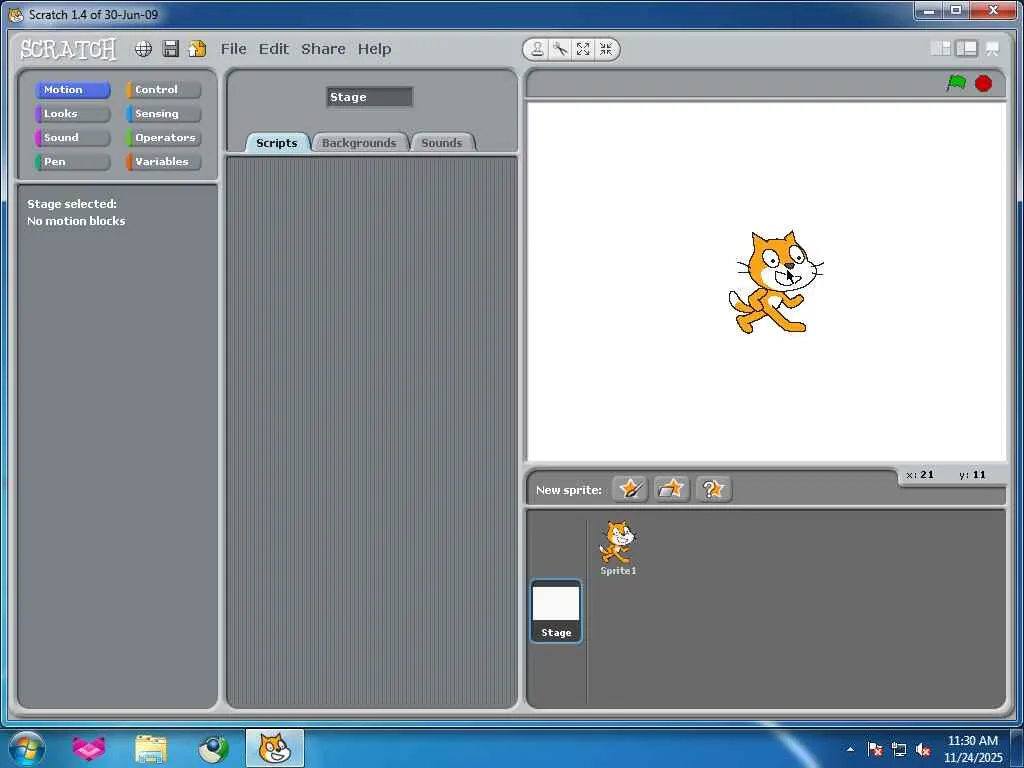
Task: Get a surprise sprite
Action: click(713, 488)
